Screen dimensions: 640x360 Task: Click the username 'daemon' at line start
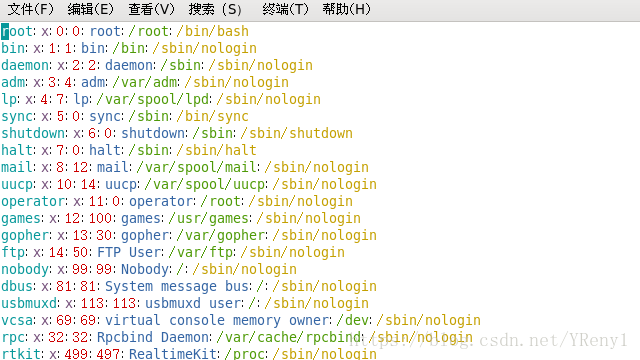click(x=25, y=65)
